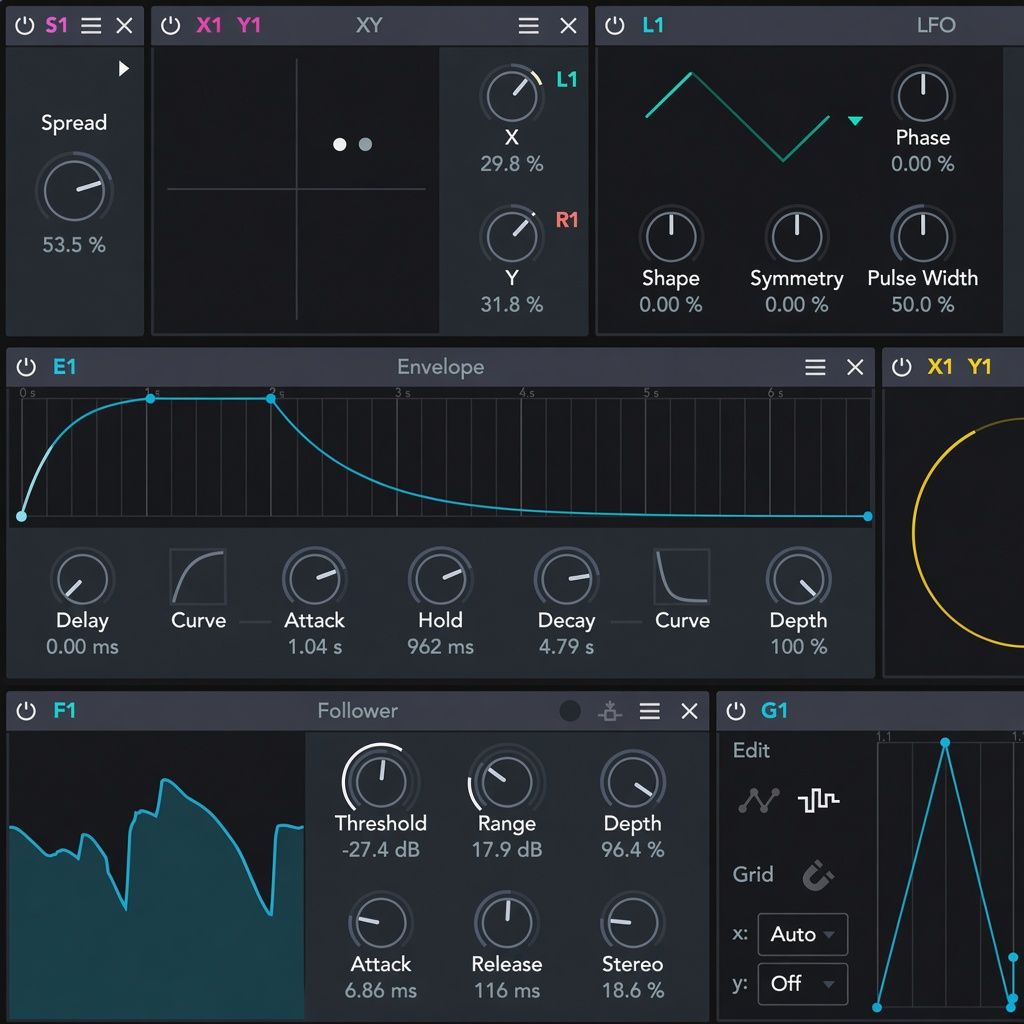
Task: Adjust the Follower Stereo knob
Action: tap(633, 921)
